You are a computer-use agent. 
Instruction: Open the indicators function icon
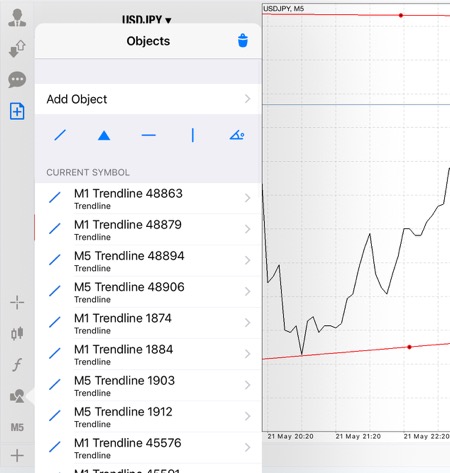17,364
